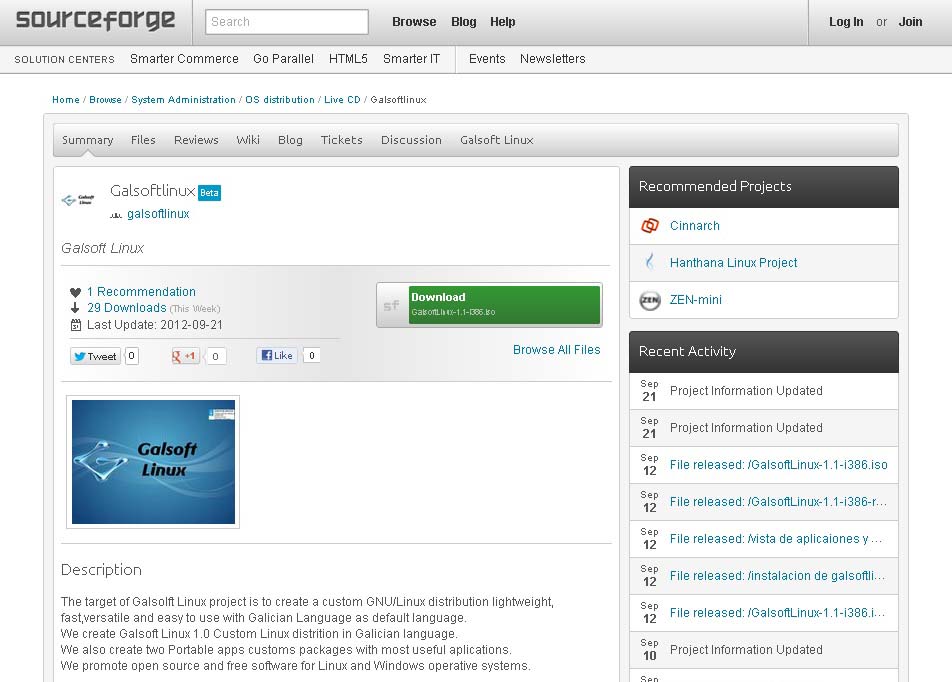Open the Browse menu
This screenshot has width=952, height=682.
[414, 22]
